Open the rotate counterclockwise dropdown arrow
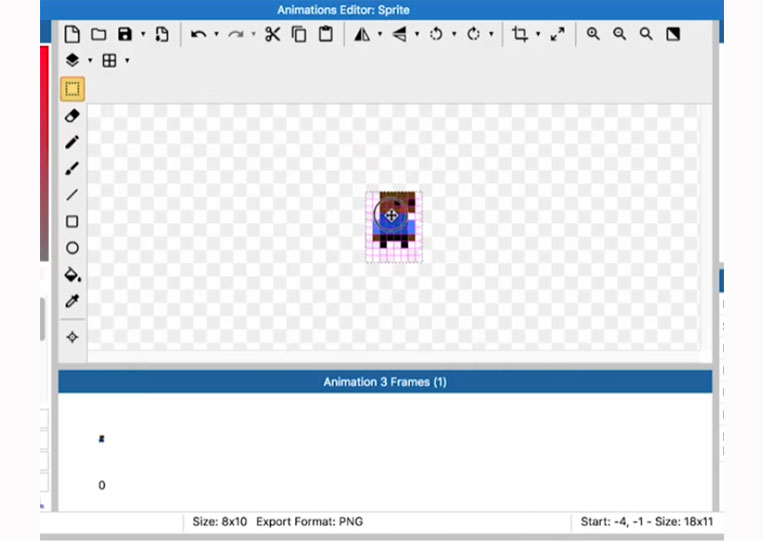 click(x=454, y=34)
